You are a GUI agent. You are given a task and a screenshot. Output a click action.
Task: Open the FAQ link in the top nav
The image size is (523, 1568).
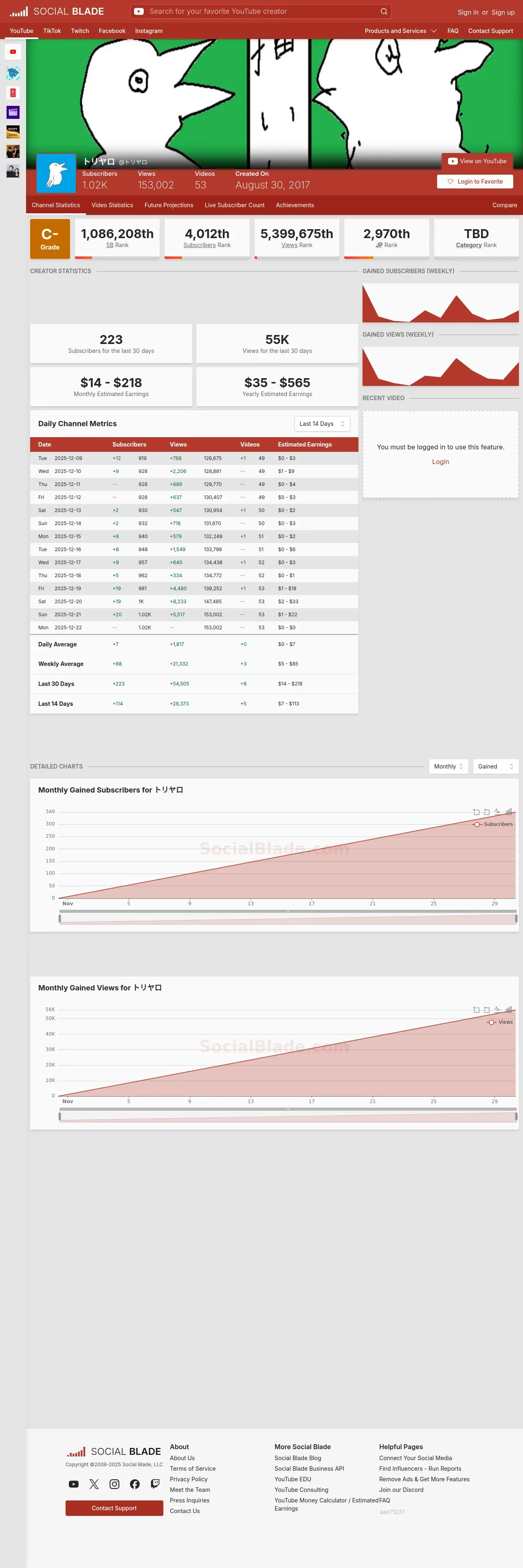453,31
